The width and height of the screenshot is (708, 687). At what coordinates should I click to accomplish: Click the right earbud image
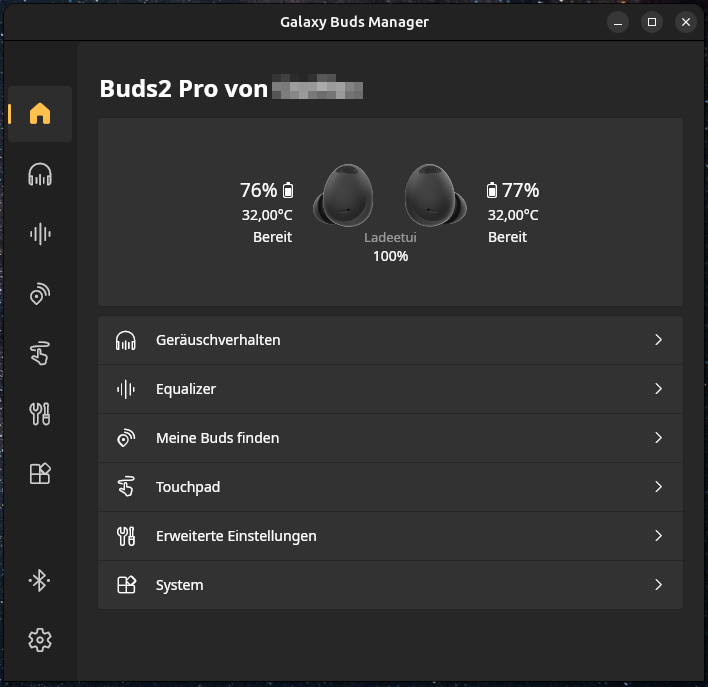(435, 196)
